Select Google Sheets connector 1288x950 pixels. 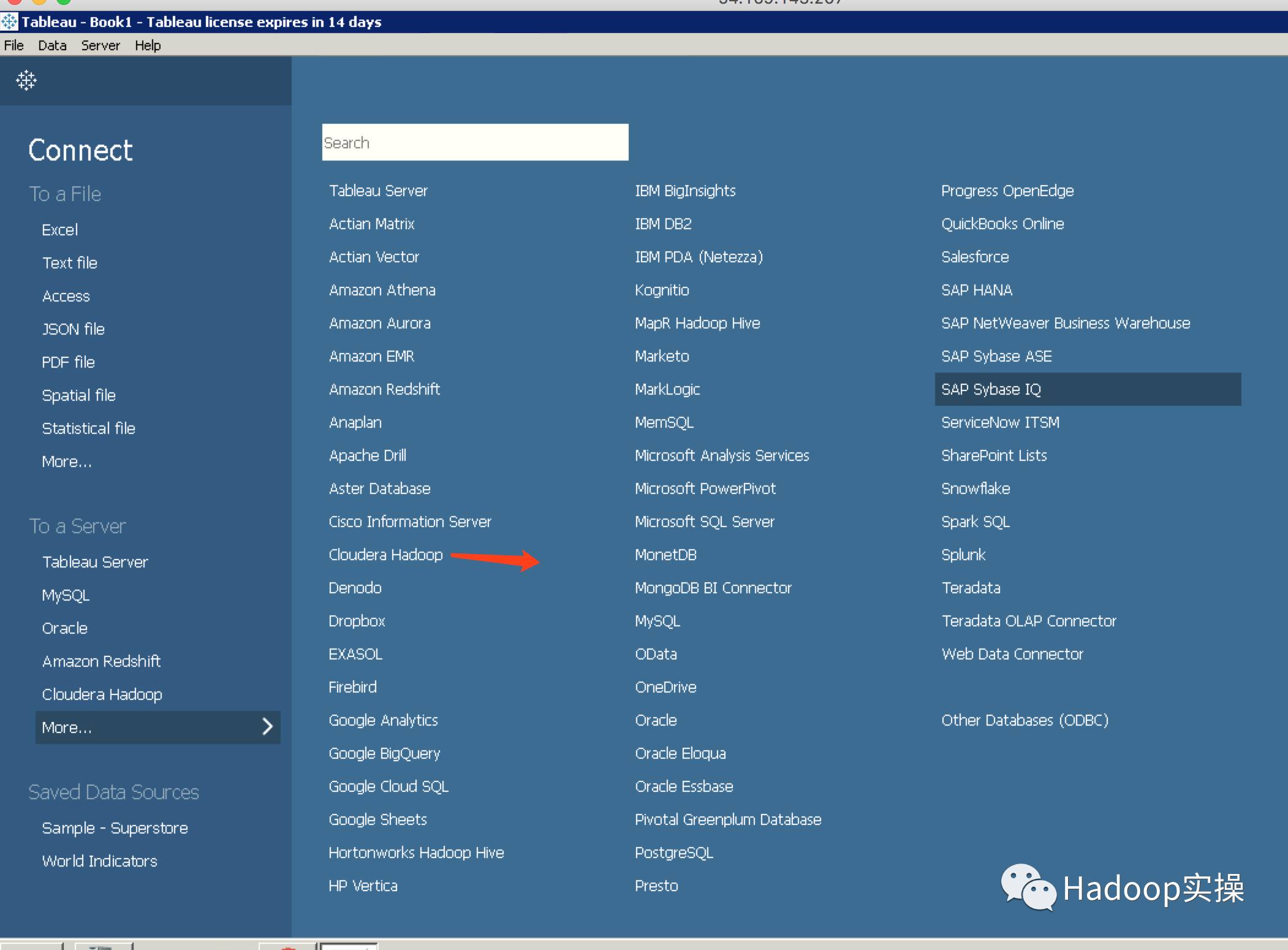tap(378, 819)
